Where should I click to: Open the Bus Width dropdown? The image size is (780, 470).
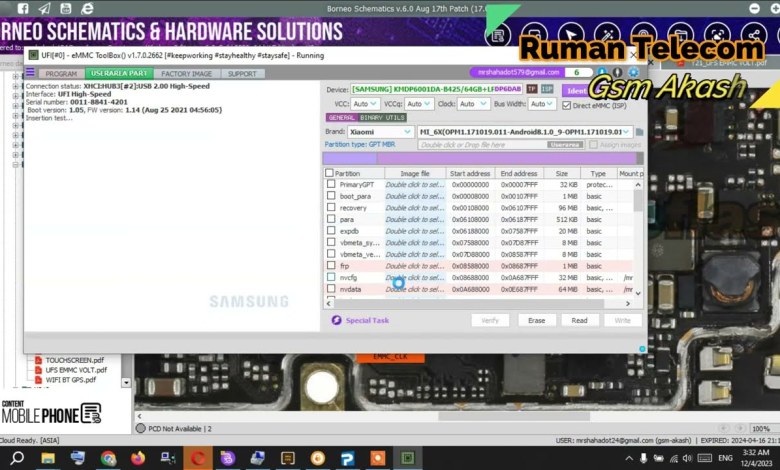(542, 103)
